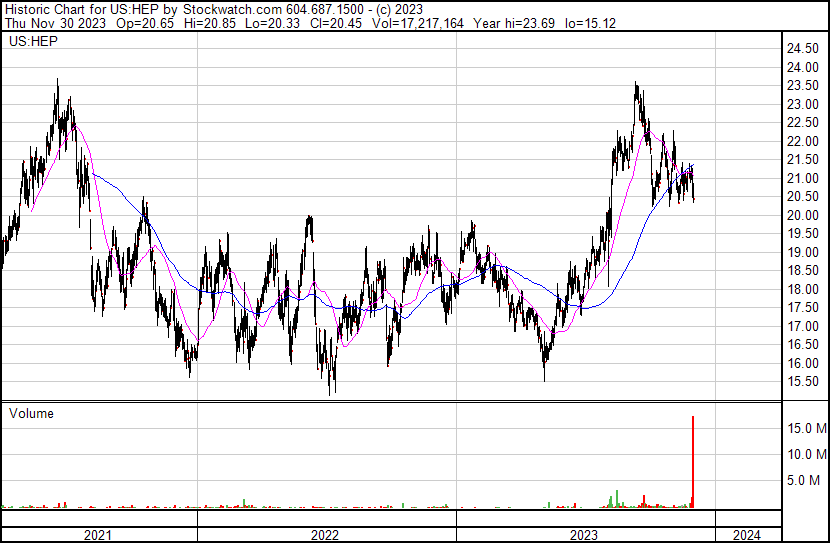Click the tall red volume spike bar
The image size is (830, 543).
[x=693, y=460]
